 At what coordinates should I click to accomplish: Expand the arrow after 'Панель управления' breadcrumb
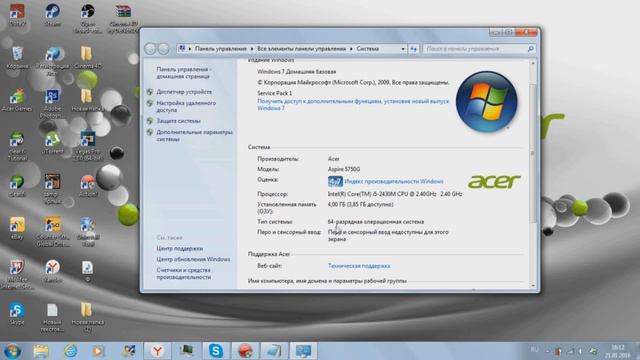point(252,49)
